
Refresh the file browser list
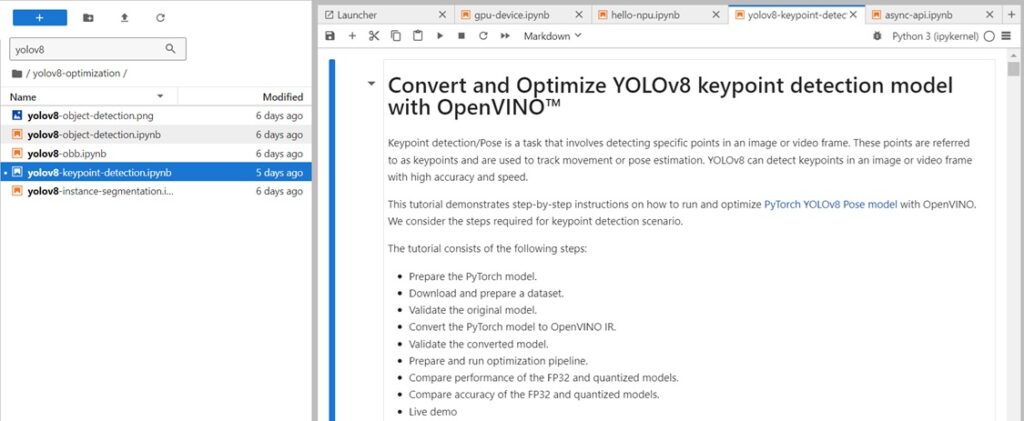tap(160, 18)
